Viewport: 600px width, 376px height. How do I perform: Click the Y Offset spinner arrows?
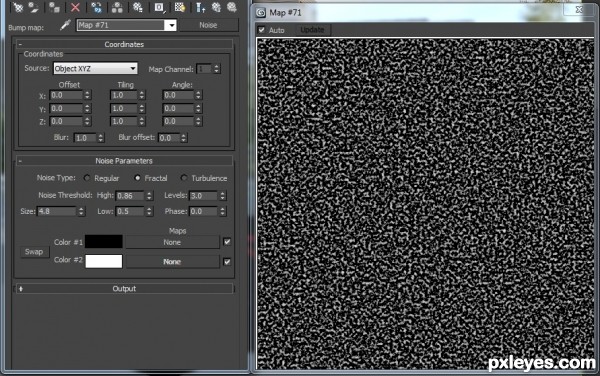(x=87, y=108)
